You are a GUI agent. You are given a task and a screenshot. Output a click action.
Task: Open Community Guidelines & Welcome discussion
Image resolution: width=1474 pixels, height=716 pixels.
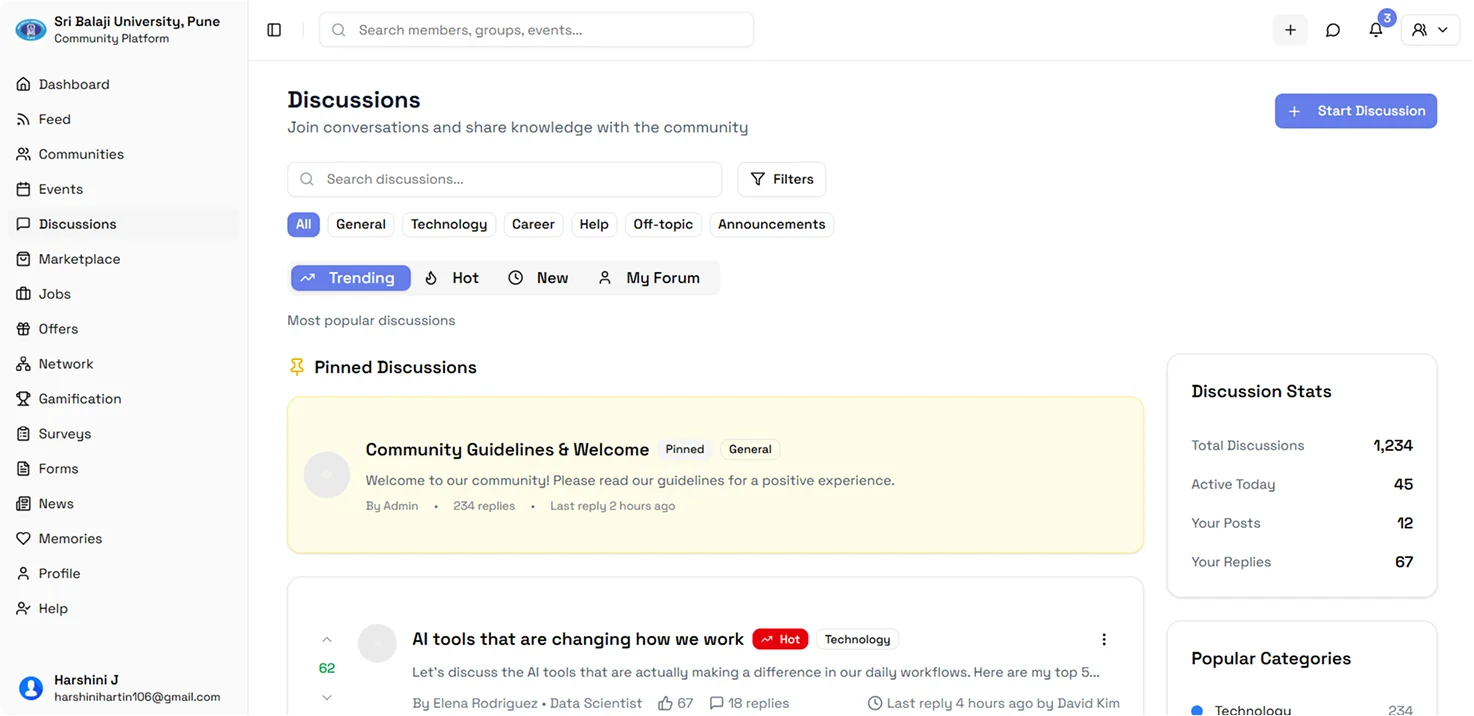[x=507, y=450]
